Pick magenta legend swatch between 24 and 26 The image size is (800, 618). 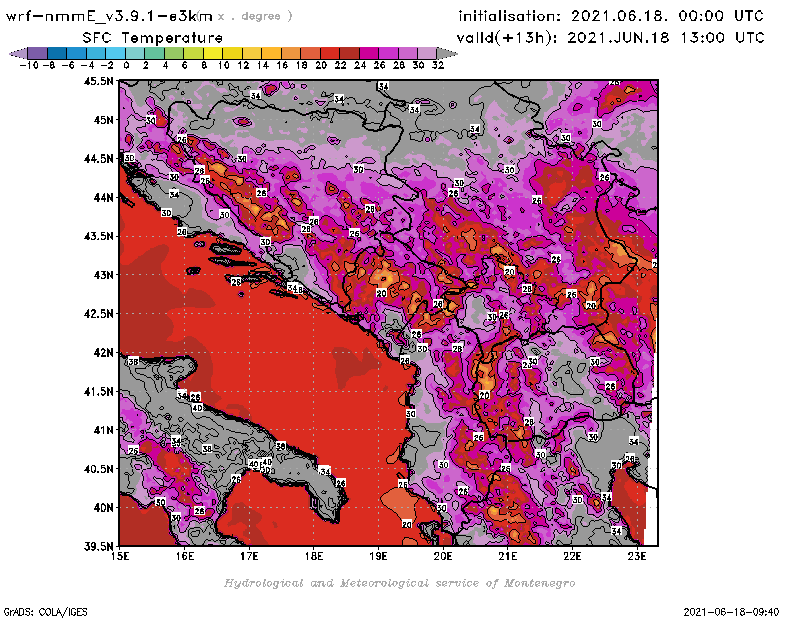[x=369, y=53]
